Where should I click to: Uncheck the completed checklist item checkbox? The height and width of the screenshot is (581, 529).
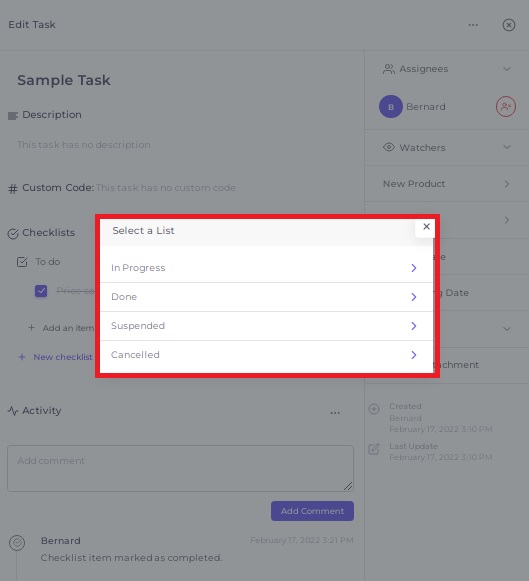tap(41, 291)
